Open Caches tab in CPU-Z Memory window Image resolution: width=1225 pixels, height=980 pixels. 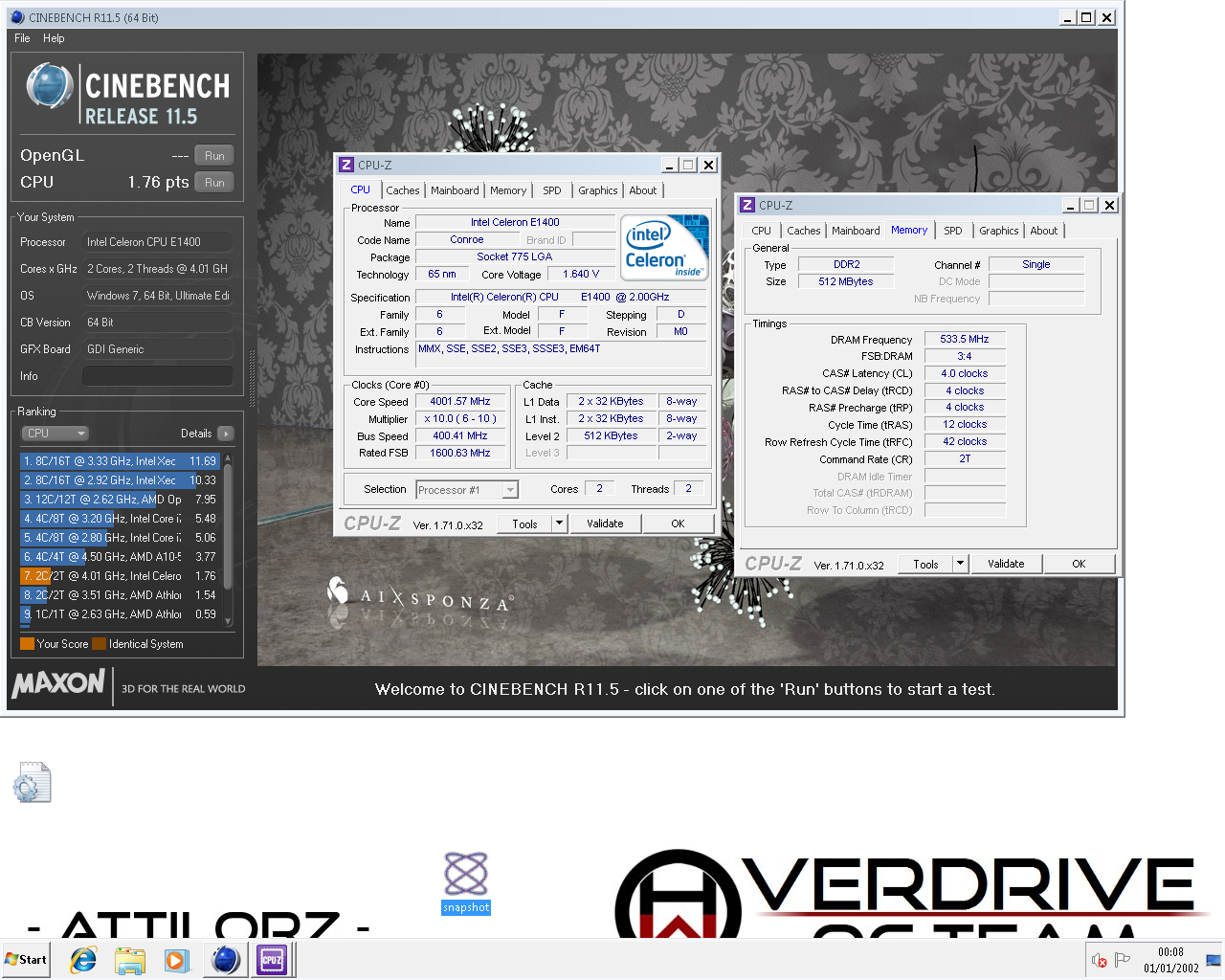coord(804,231)
